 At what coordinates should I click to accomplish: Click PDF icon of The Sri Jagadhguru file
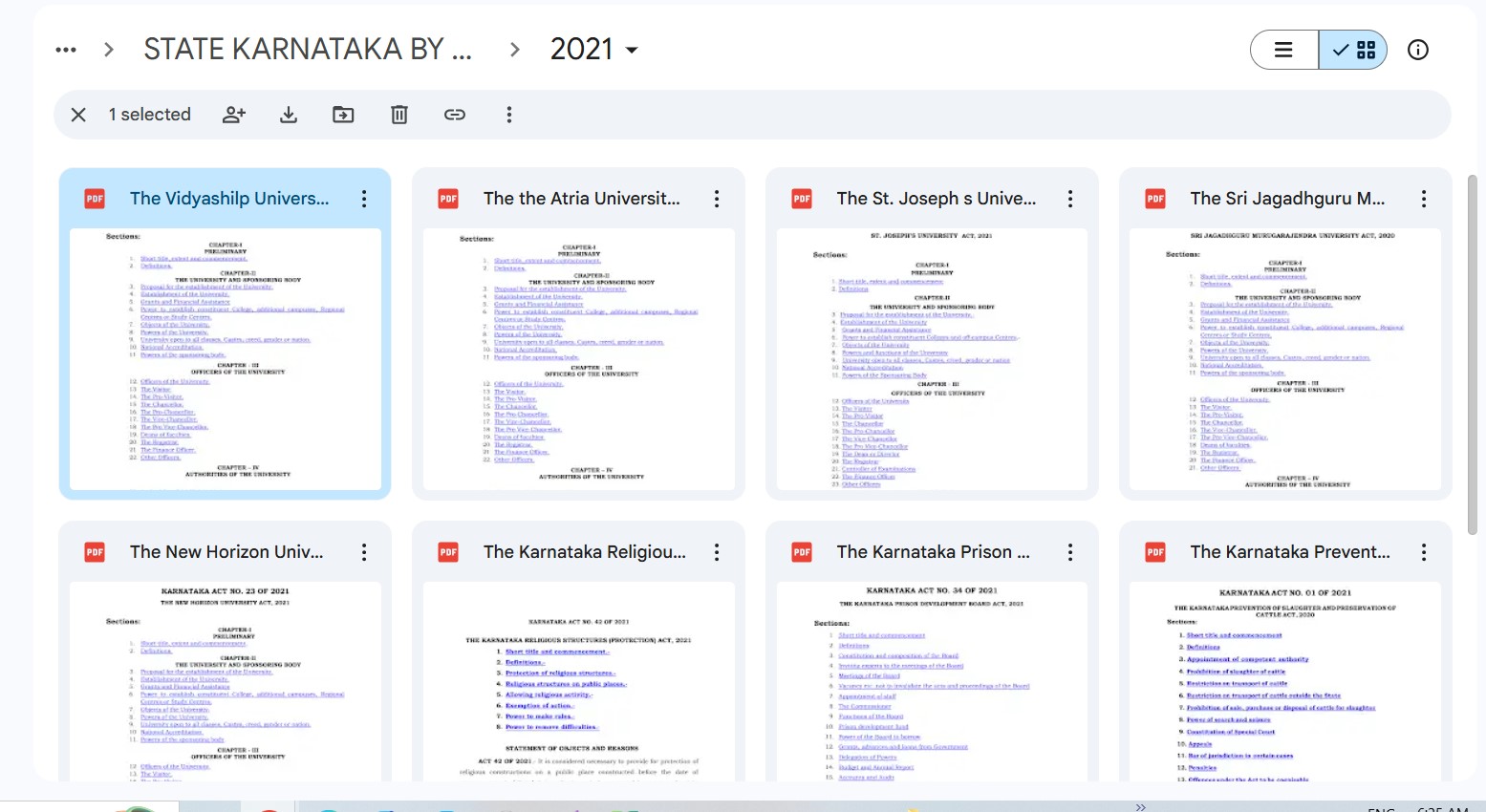(x=1155, y=199)
